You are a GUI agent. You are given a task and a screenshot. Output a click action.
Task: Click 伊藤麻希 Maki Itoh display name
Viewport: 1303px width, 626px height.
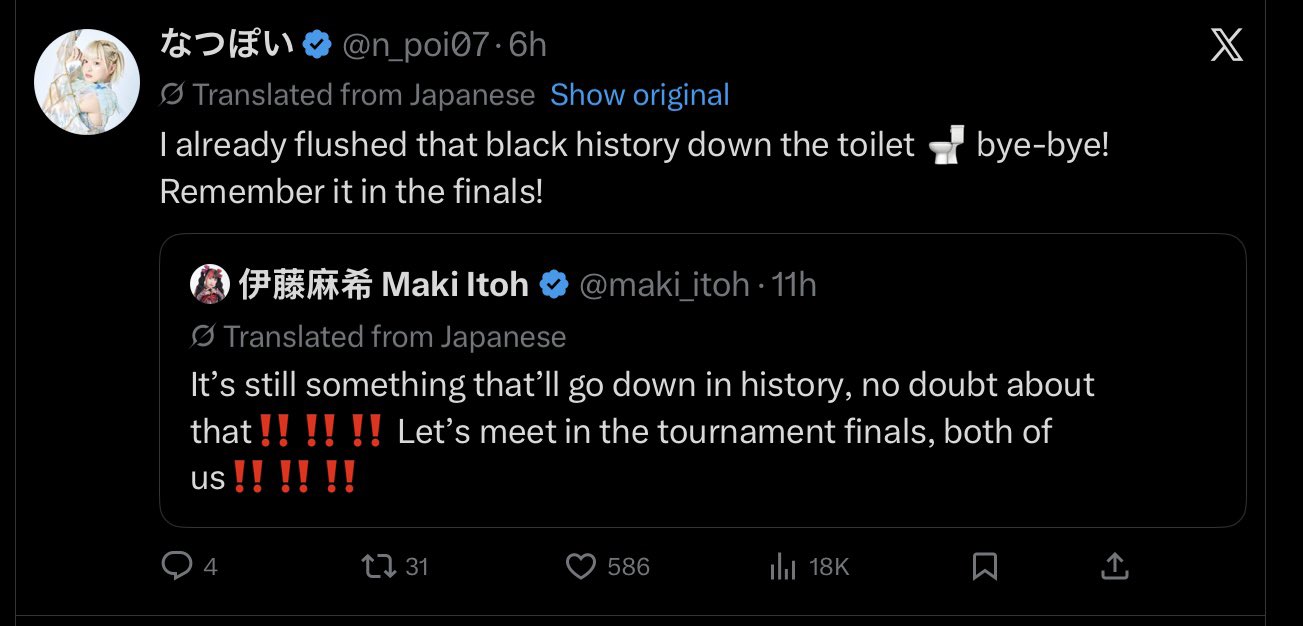coord(383,285)
